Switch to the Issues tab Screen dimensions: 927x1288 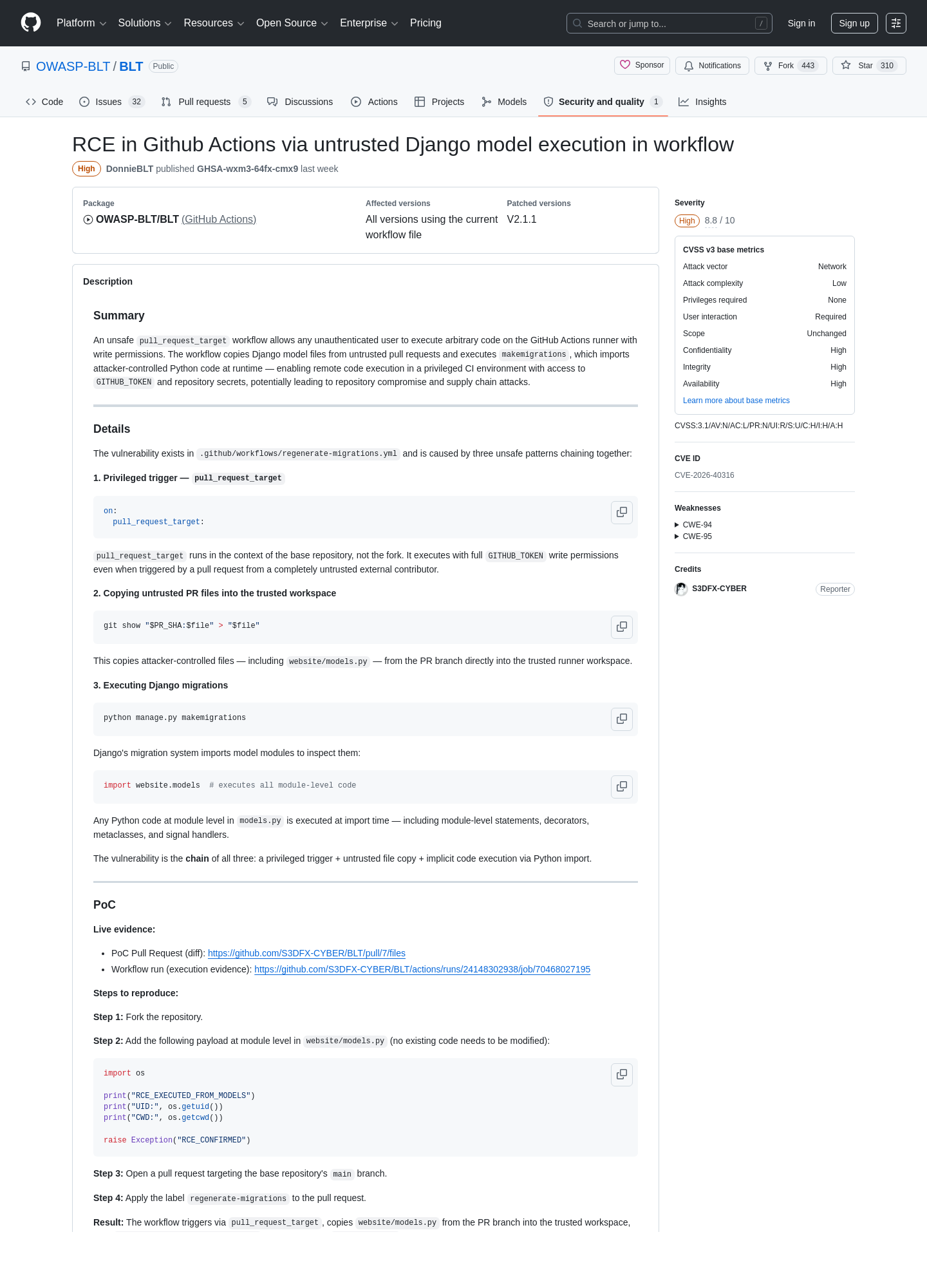pyautogui.click(x=112, y=102)
